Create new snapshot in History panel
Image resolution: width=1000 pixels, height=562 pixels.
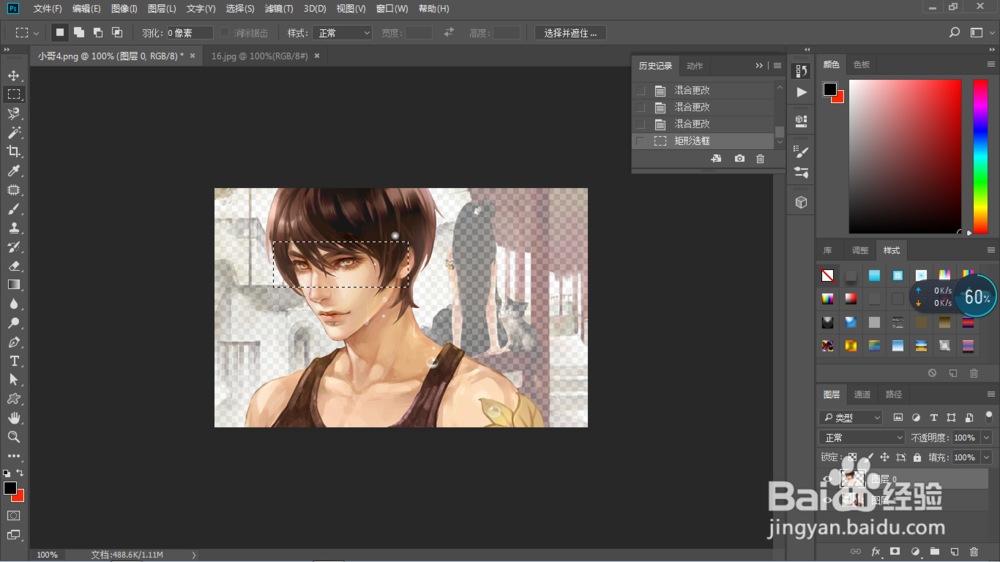[x=739, y=158]
